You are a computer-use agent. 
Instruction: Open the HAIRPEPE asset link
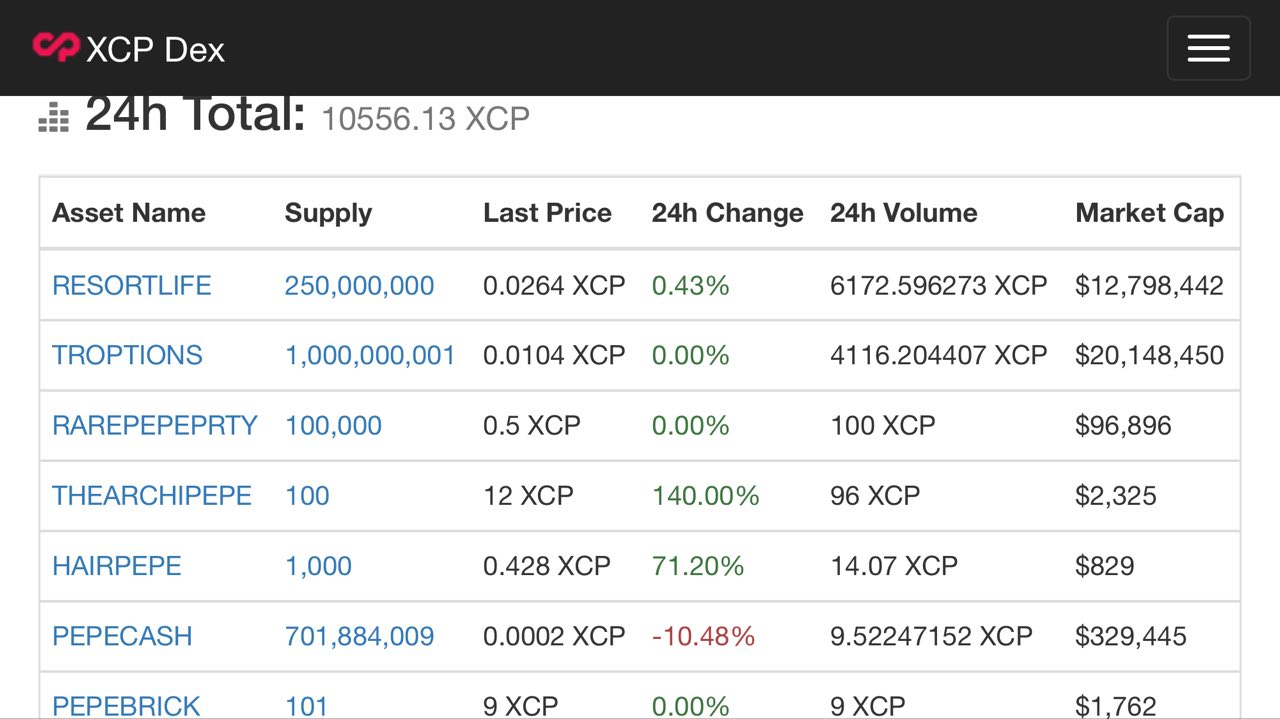tap(117, 565)
